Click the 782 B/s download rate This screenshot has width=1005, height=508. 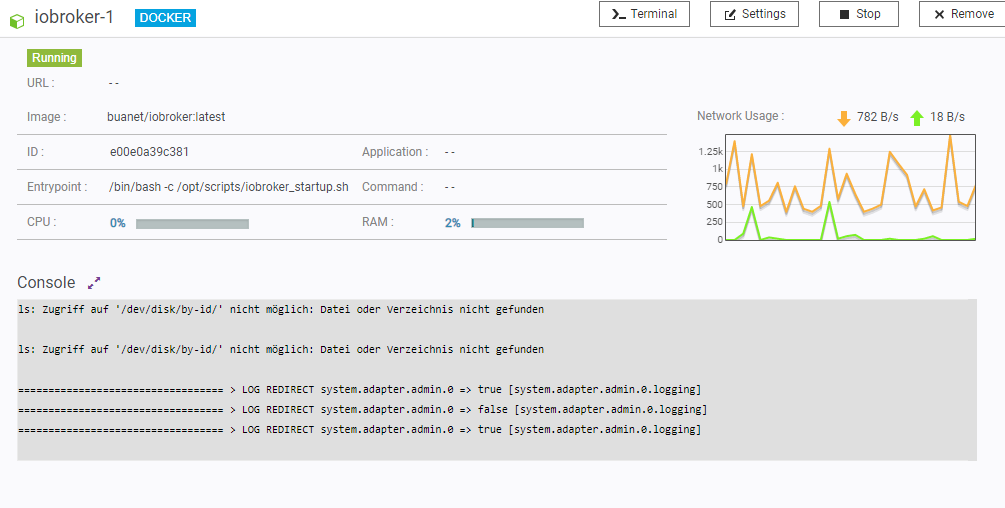coord(877,117)
